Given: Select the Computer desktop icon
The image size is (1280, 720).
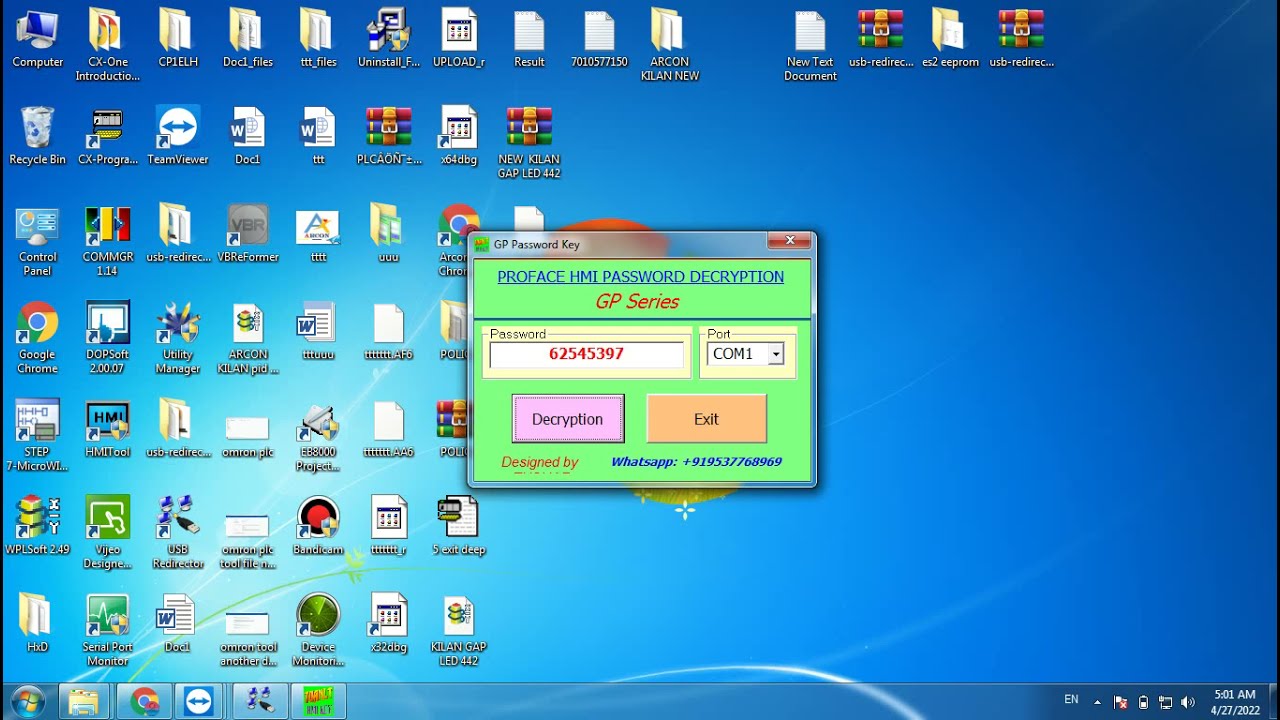Looking at the screenshot, I should [38, 39].
